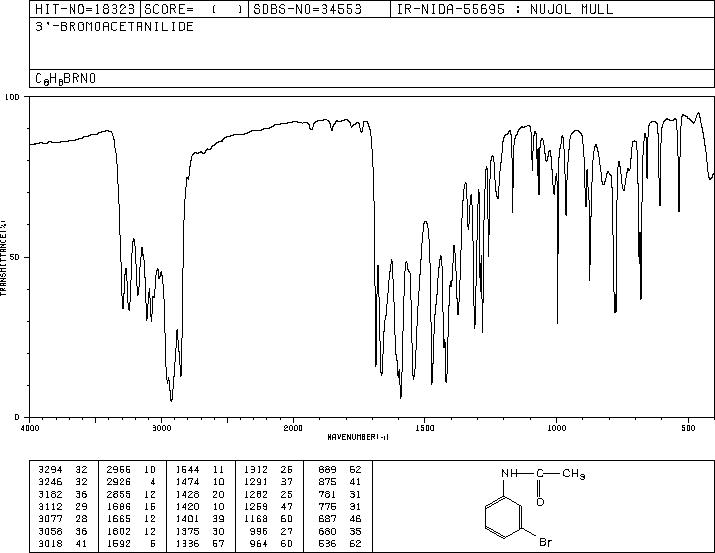Click the 1500 wavenumber axis label
This screenshot has height=553, width=715.
tap(425, 428)
